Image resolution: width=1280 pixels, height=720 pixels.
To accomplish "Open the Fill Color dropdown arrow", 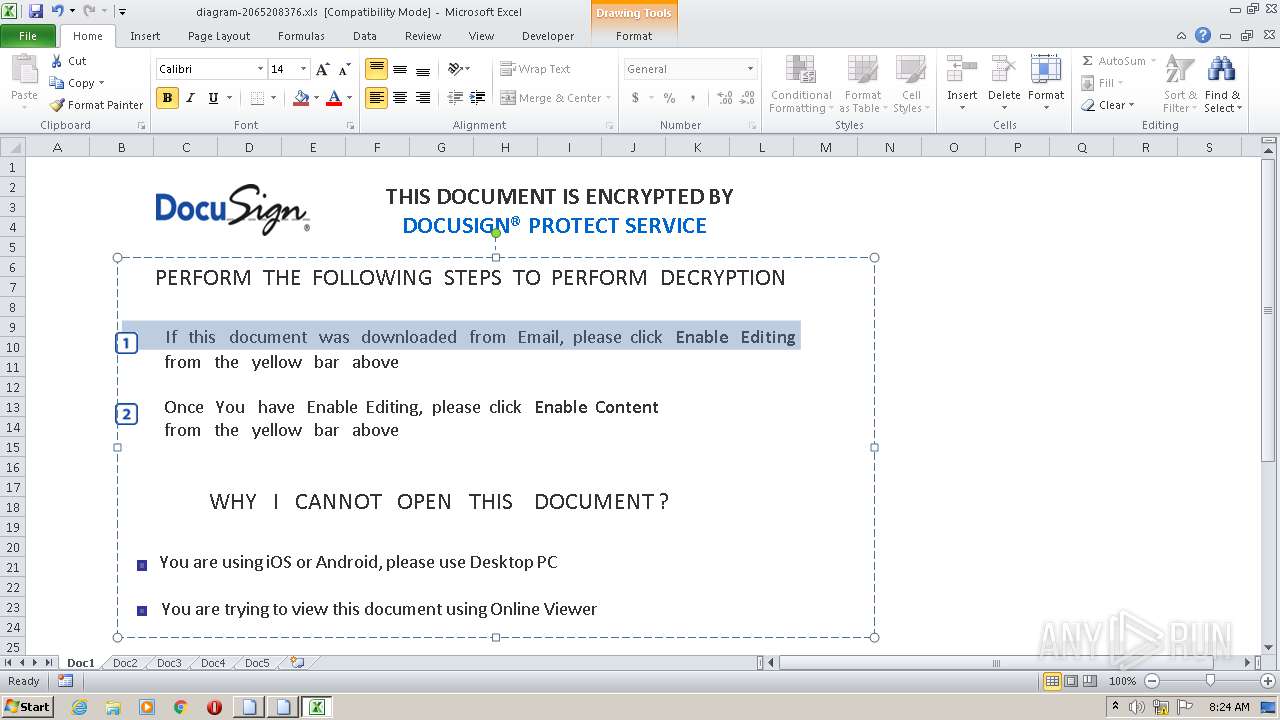I will tap(316, 98).
